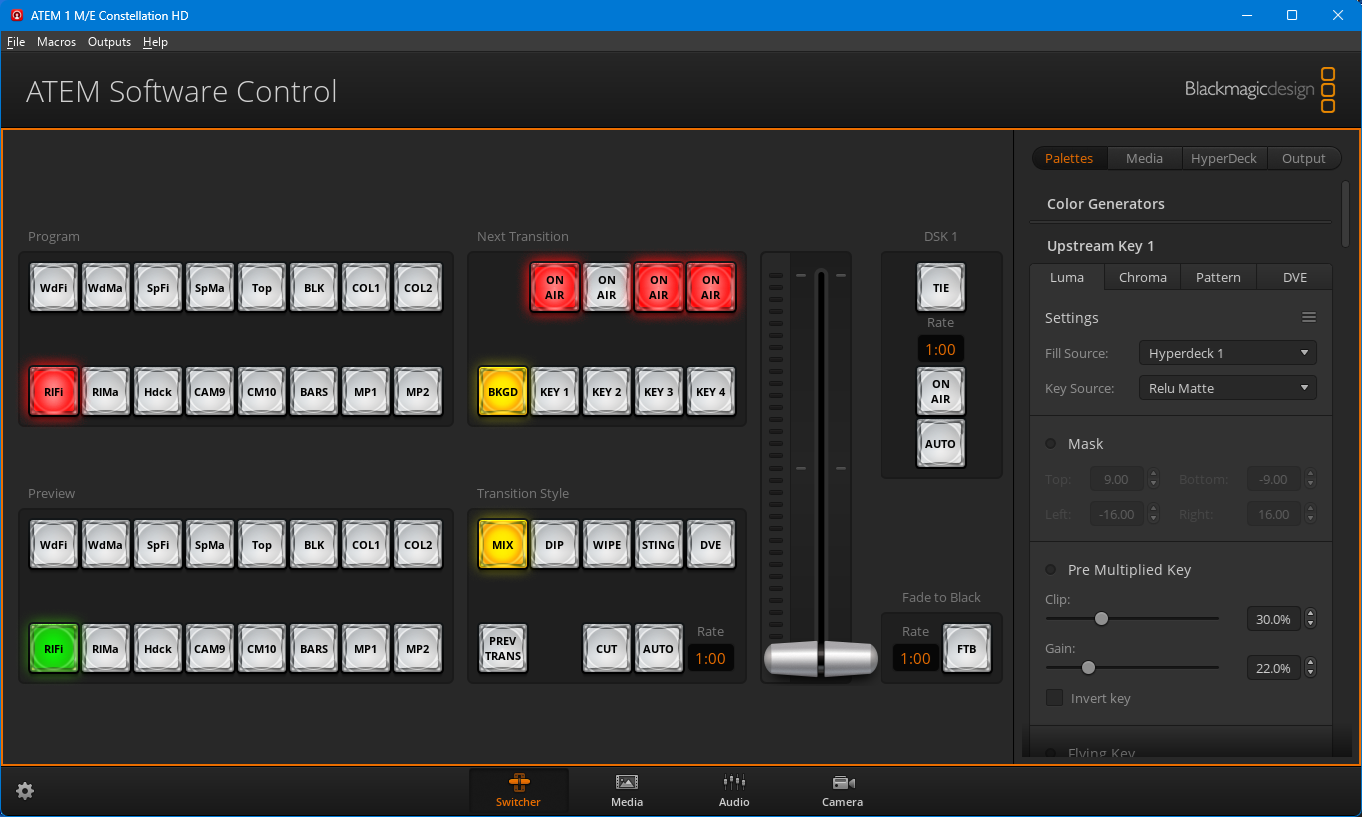1362x817 pixels.
Task: Click the Blackmagicdesign logo
Action: click(x=1260, y=90)
